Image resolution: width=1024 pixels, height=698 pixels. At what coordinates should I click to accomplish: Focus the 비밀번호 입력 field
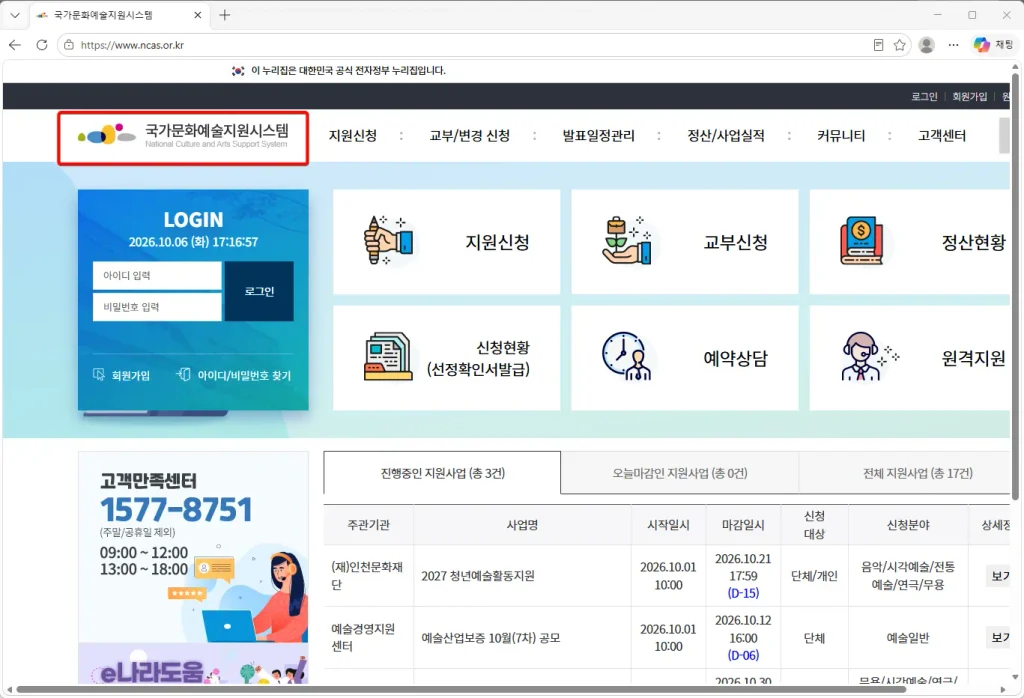point(157,307)
